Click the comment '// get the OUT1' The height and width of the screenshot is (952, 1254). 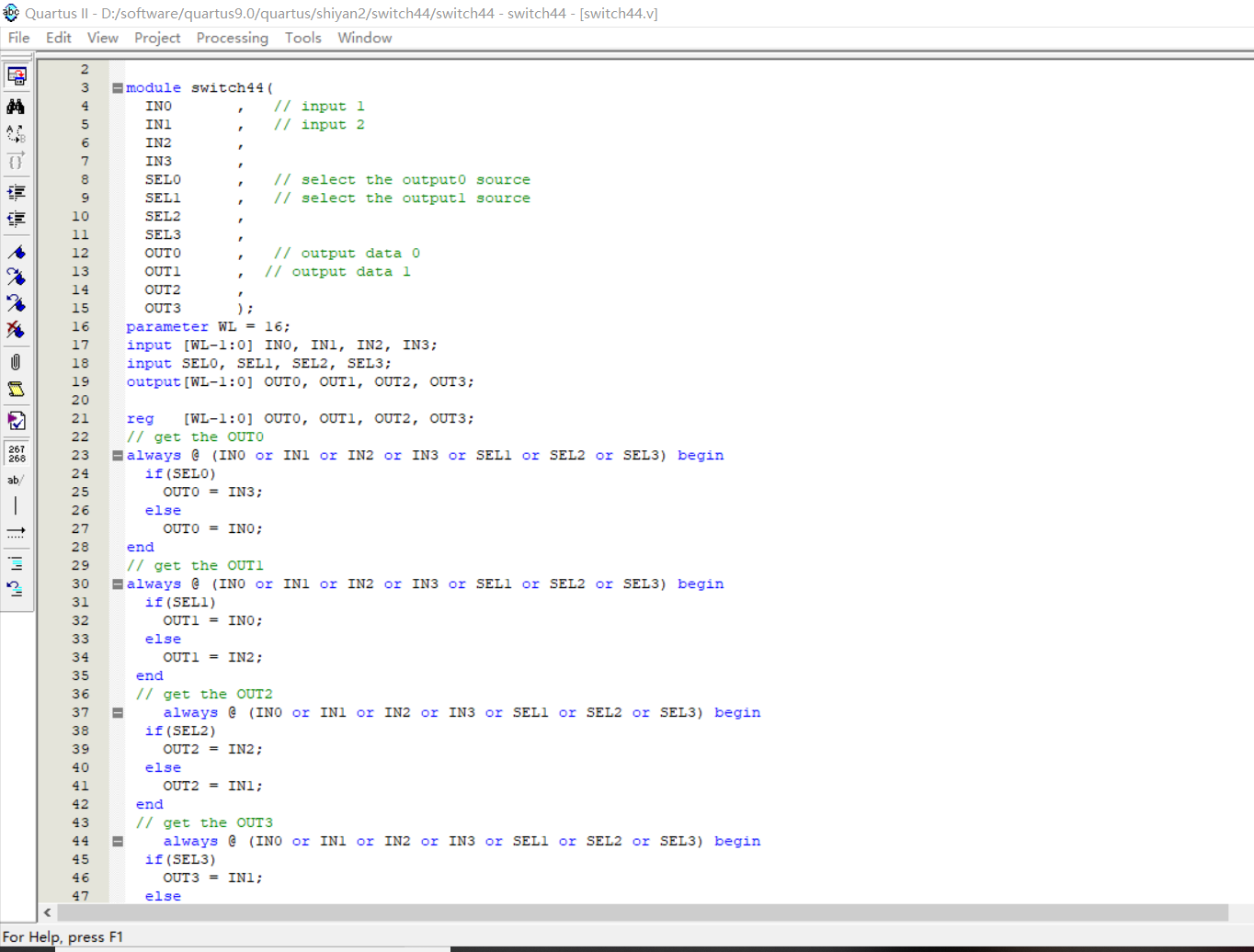pyautogui.click(x=195, y=565)
